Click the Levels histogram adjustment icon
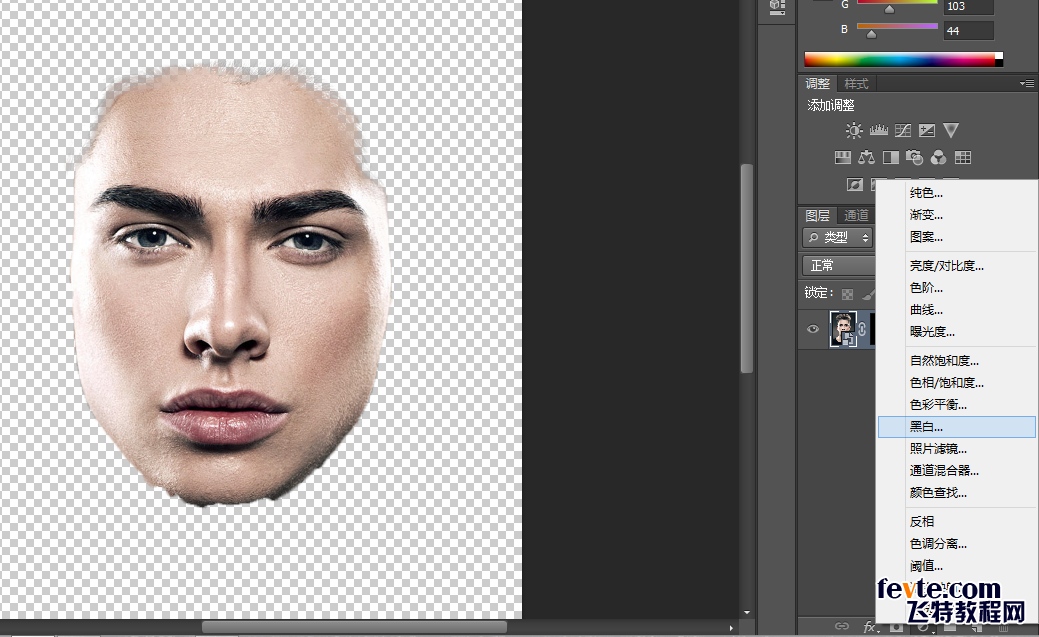The height and width of the screenshot is (637, 1039). (879, 131)
